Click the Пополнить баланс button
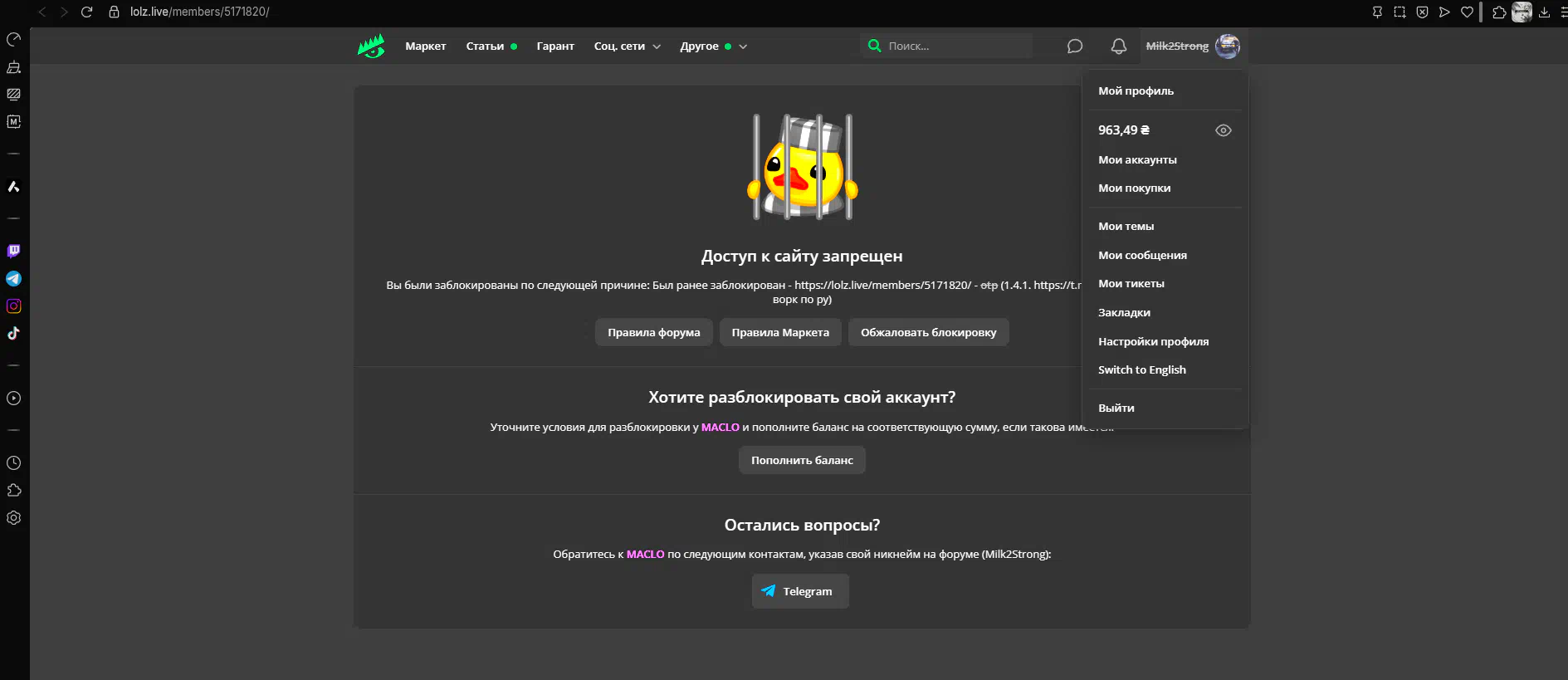The height and width of the screenshot is (680, 1568). pyautogui.click(x=802, y=461)
